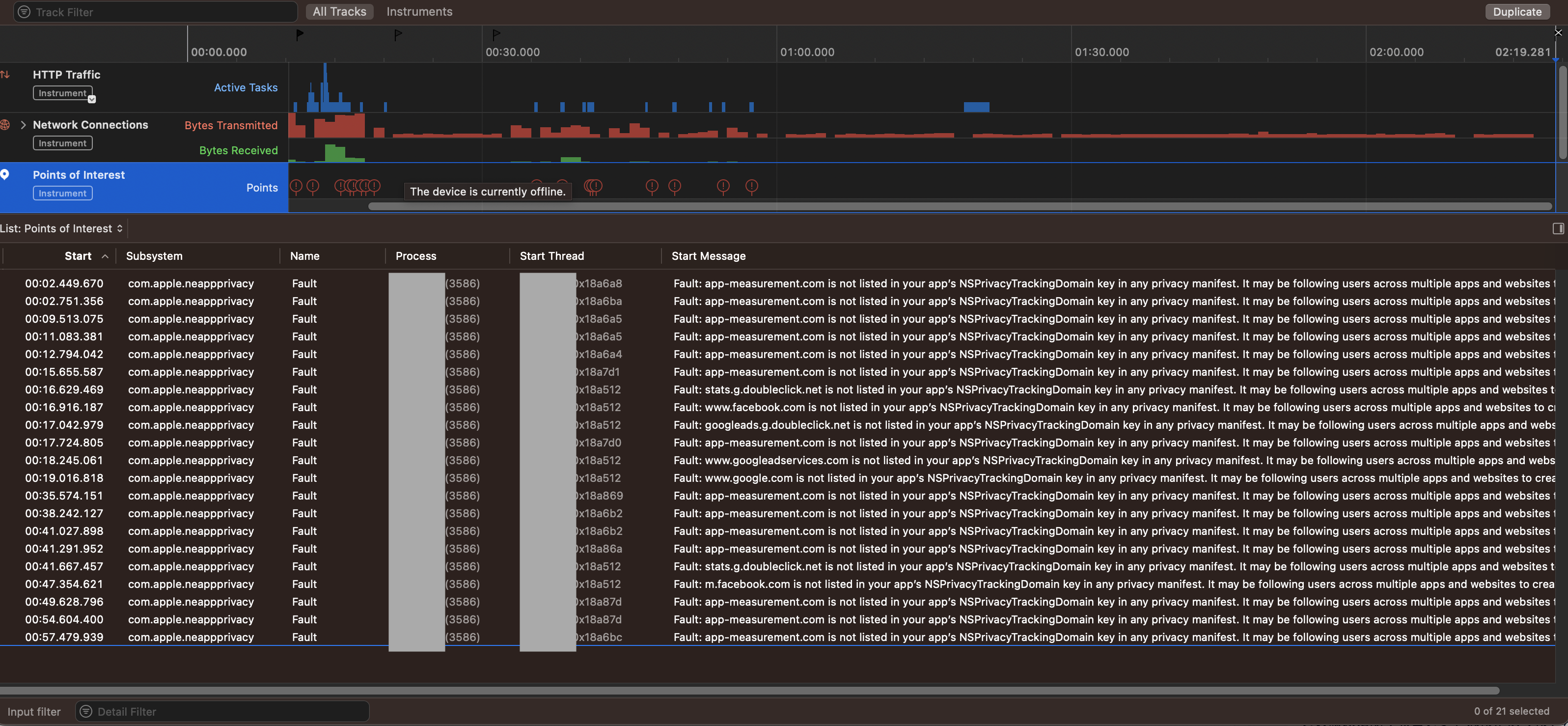1568x726 pixels.
Task: Select the googleads.g.doubleclick.net fault message row
Action: pos(778,424)
